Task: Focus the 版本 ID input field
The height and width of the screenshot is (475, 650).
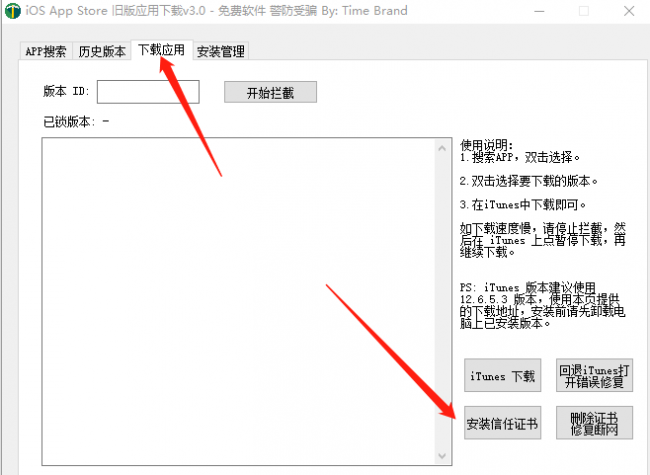Action: (148, 92)
